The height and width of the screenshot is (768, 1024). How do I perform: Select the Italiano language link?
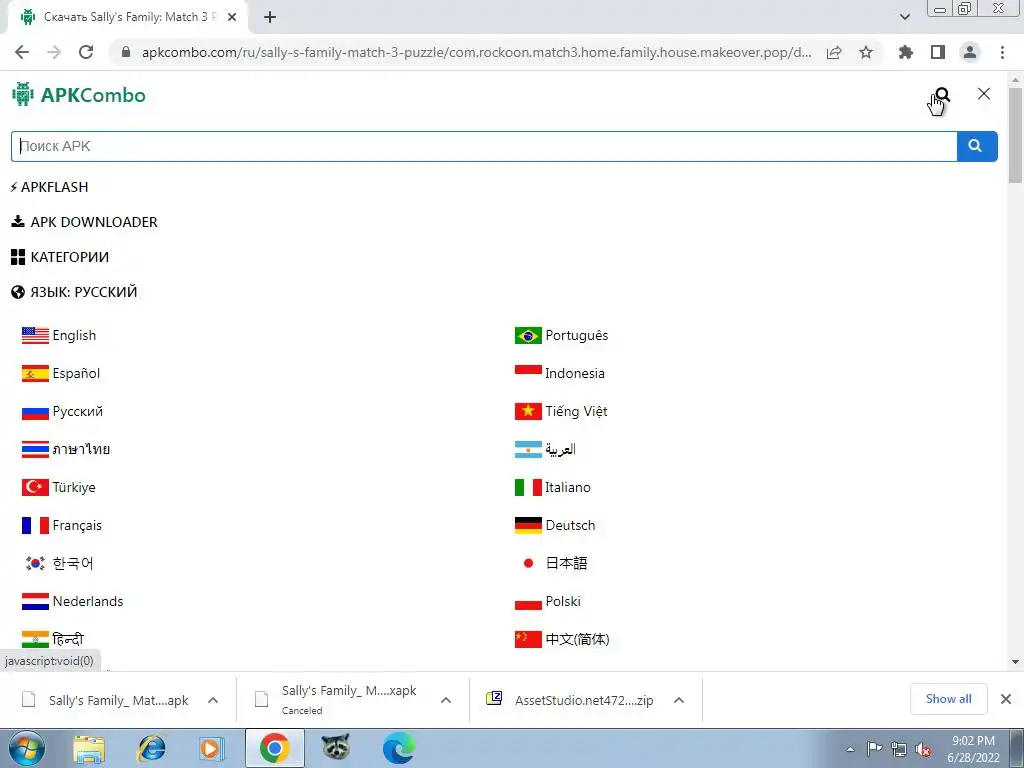[x=568, y=487]
